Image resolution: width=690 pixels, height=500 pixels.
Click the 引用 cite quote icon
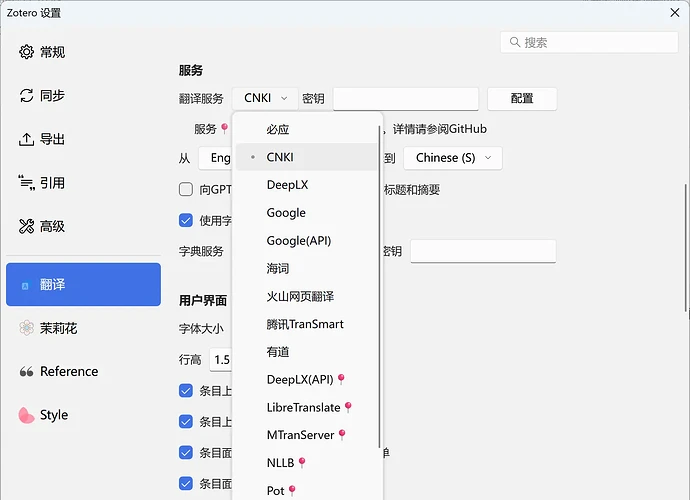pos(26,183)
